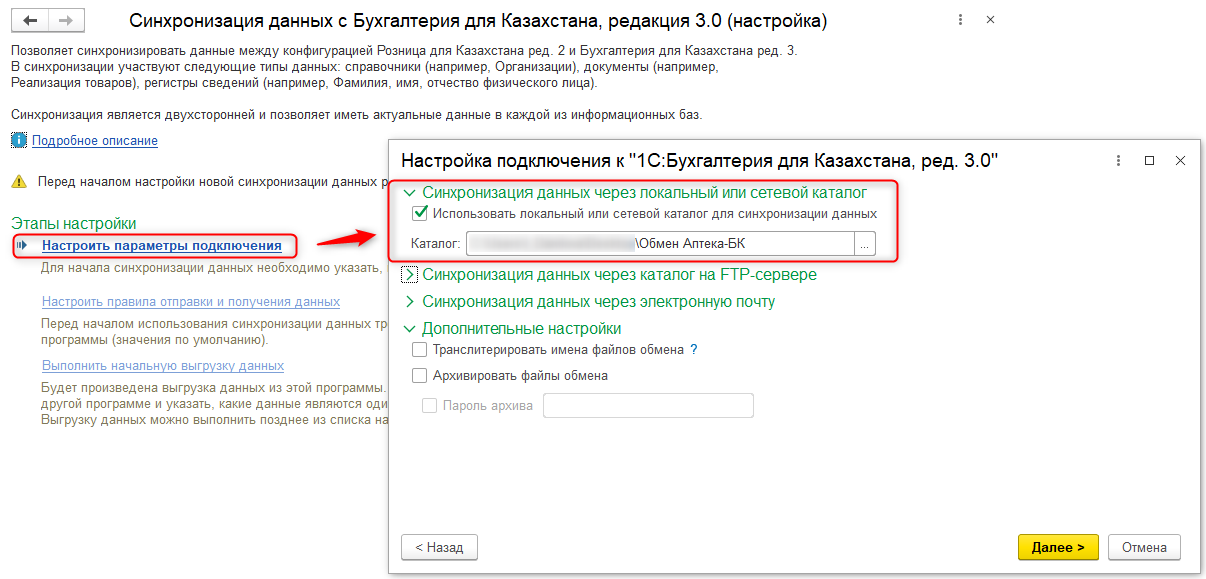Uncheck Использовать локальный или сетевой каталог
1206x579 pixels.
click(420, 214)
